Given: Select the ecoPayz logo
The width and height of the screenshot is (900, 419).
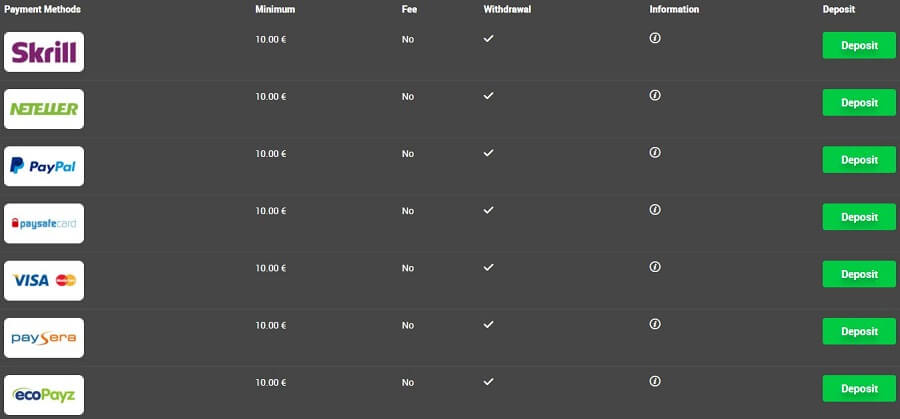Looking at the screenshot, I should 44,395.
